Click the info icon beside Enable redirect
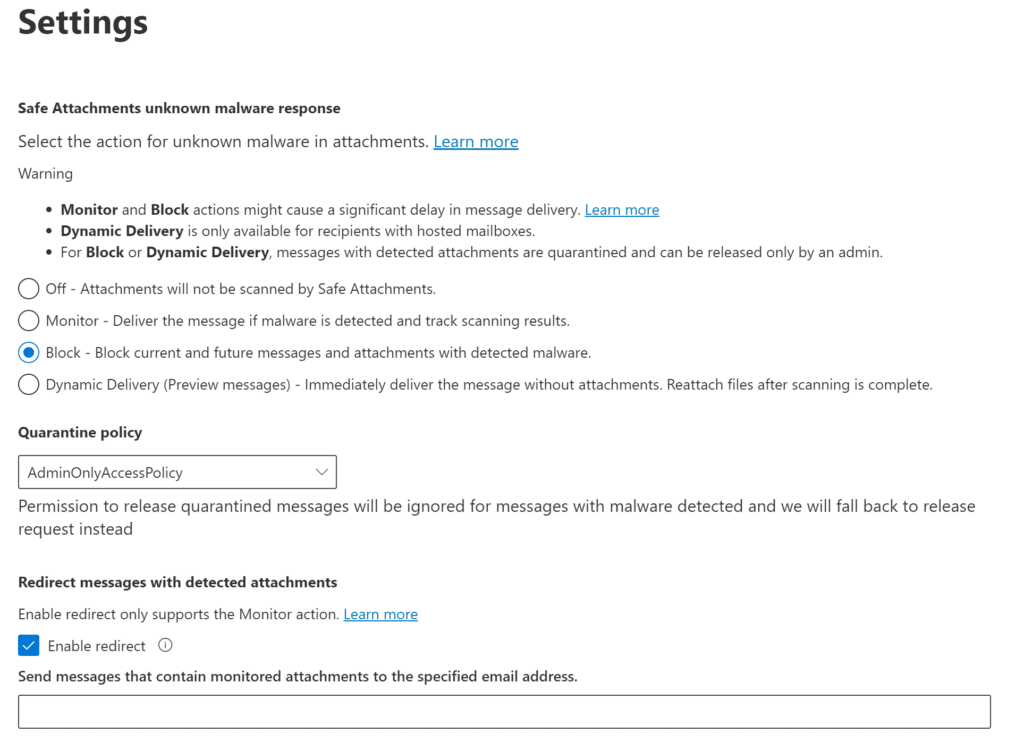 pos(163,645)
